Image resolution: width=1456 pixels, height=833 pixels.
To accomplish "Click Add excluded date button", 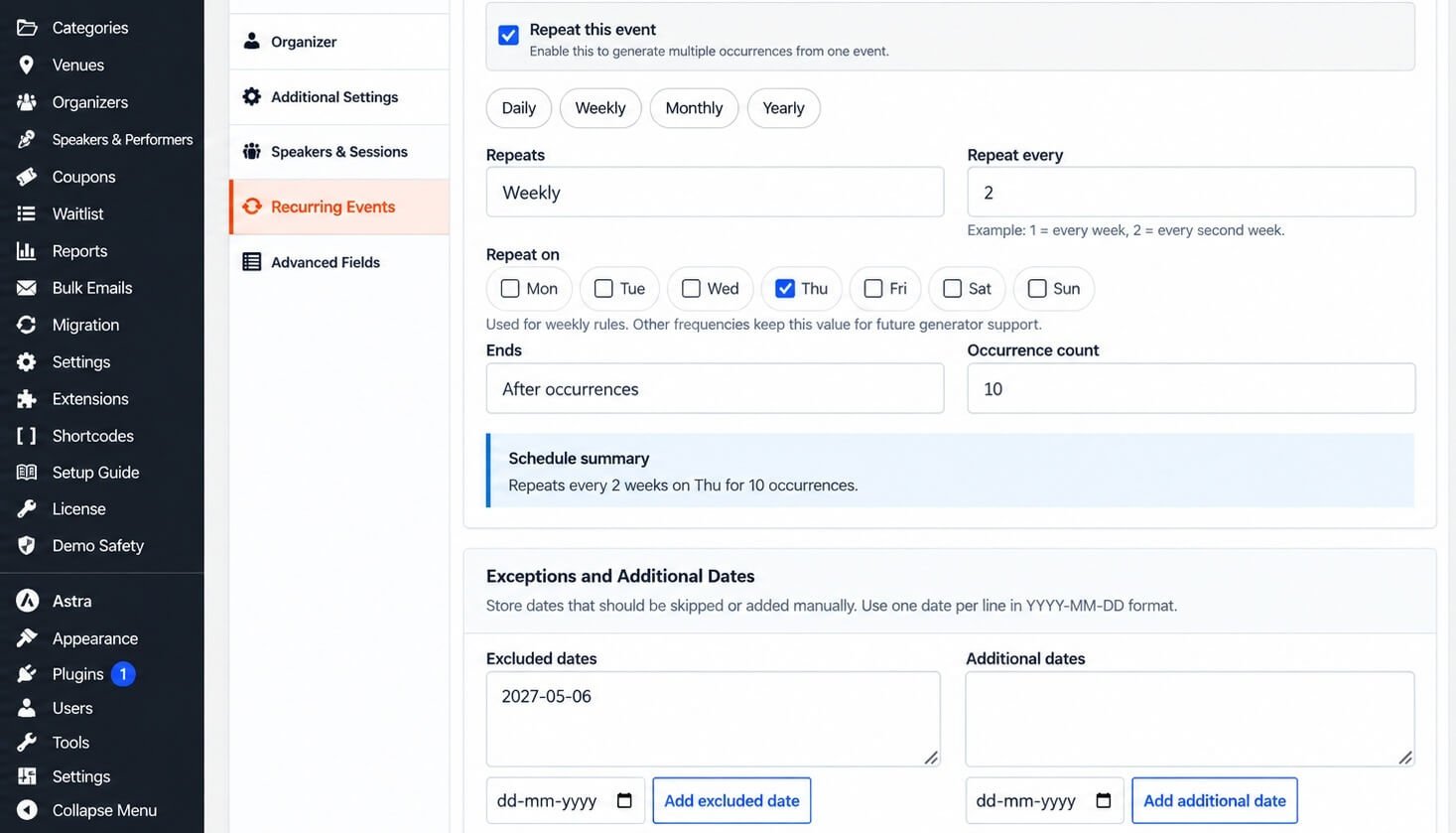I will [731, 800].
